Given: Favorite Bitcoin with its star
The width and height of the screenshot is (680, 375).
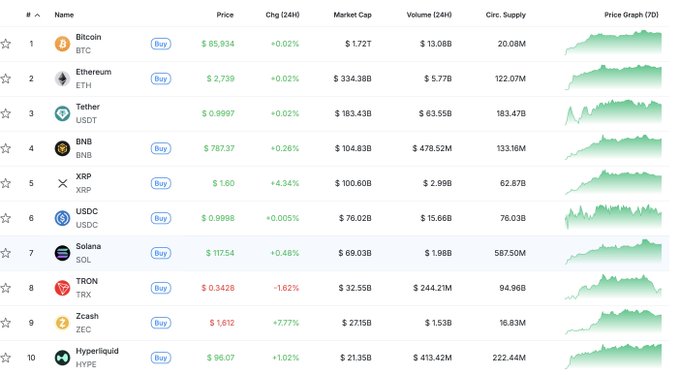Looking at the screenshot, I should click(x=6, y=44).
